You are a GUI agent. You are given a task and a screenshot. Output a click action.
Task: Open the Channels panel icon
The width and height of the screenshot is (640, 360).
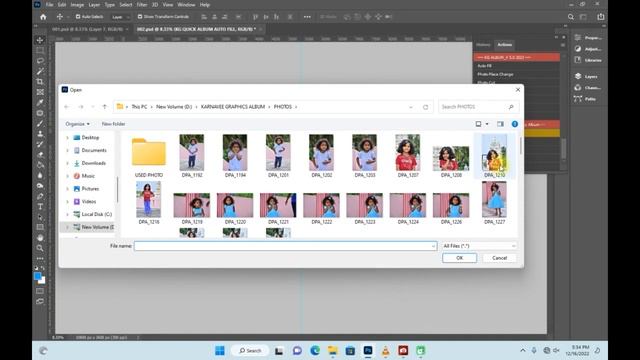pyautogui.click(x=578, y=87)
